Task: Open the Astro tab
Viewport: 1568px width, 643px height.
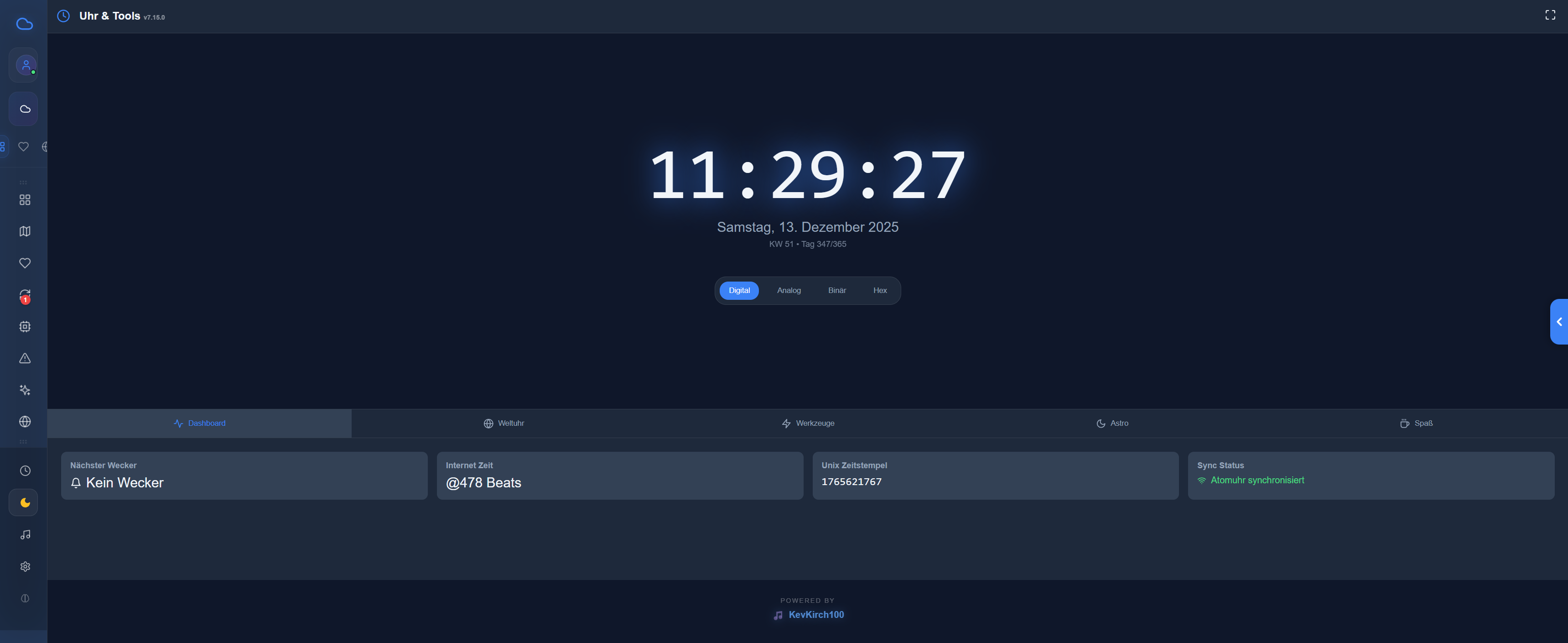Action: point(1112,423)
